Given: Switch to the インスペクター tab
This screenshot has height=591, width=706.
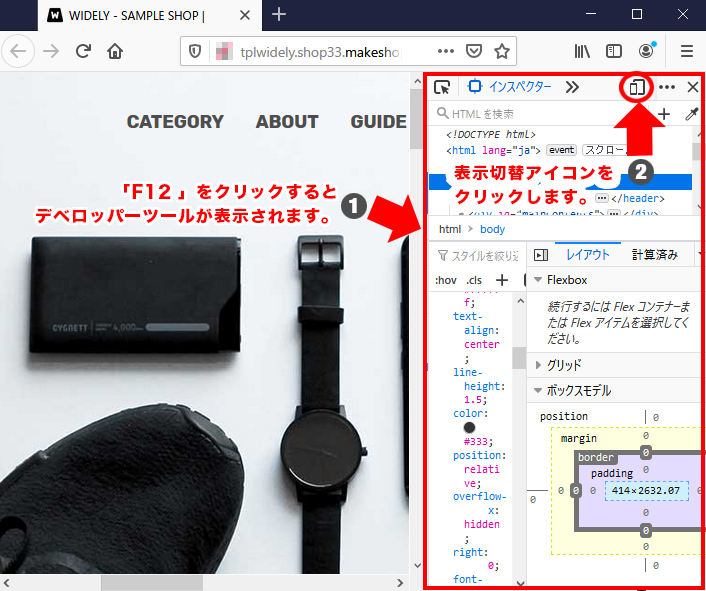Looking at the screenshot, I should pos(510,86).
